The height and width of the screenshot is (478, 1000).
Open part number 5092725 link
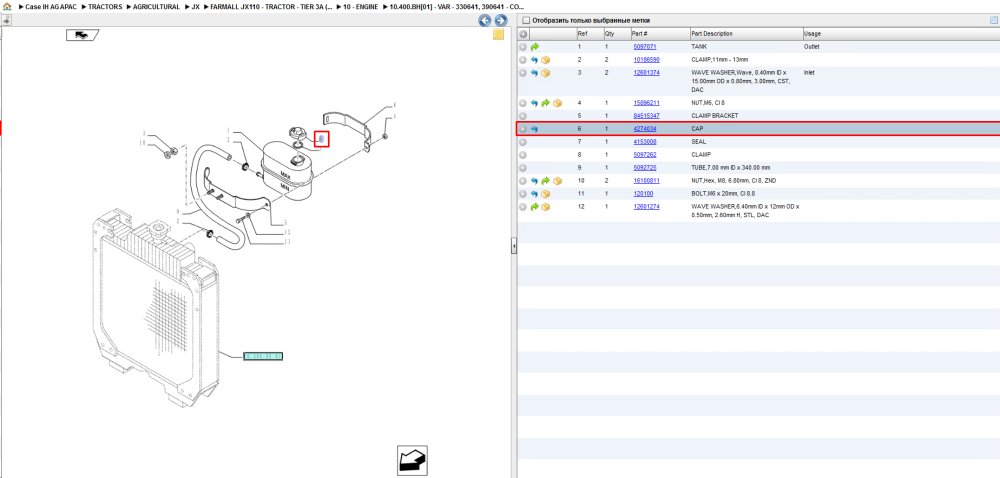coord(645,168)
